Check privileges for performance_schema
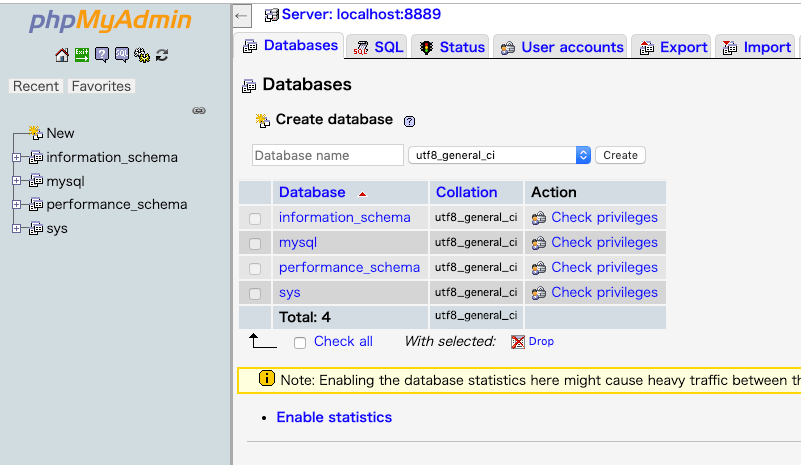The image size is (801, 465). pyautogui.click(x=604, y=267)
